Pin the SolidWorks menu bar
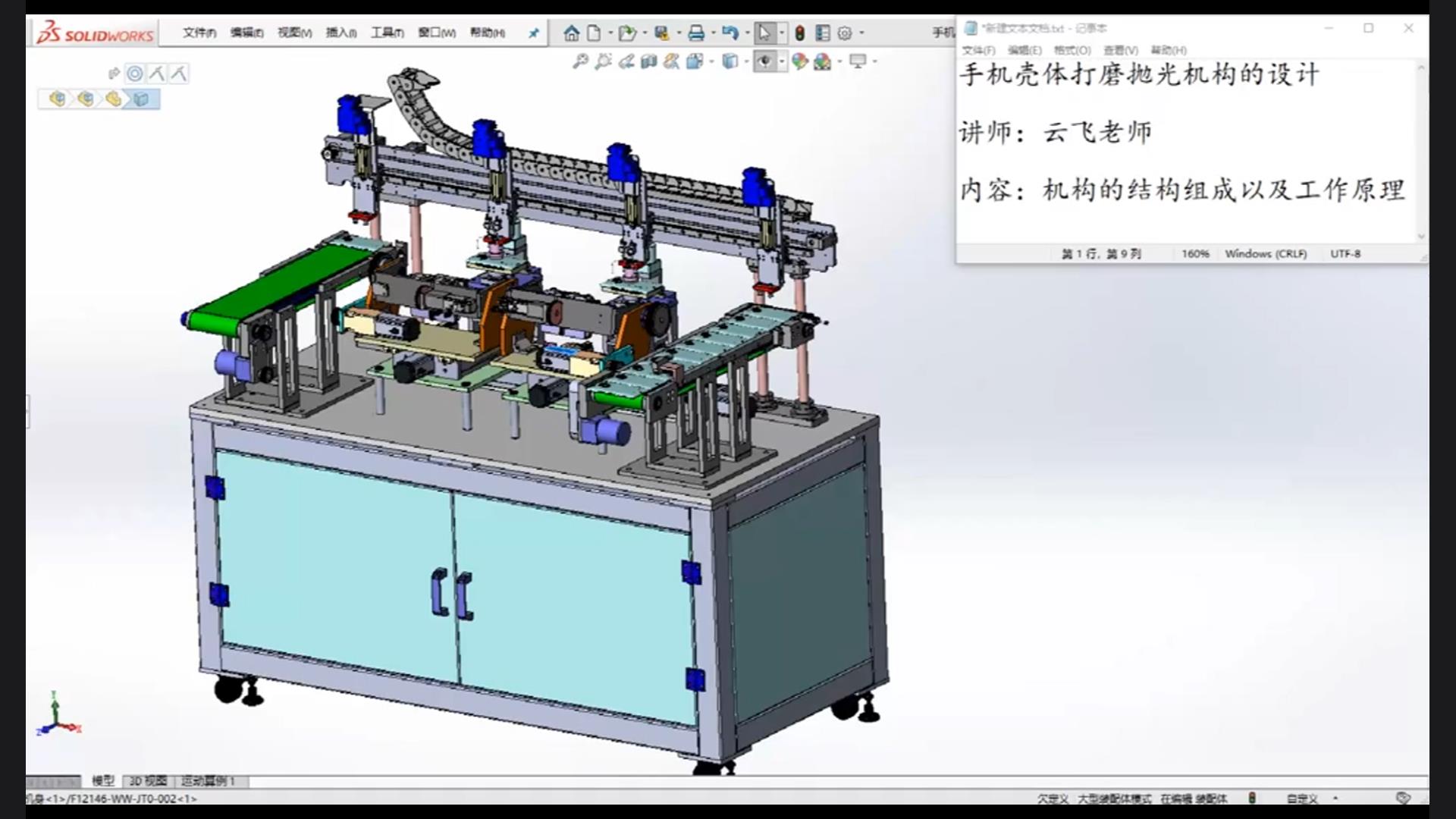 (534, 33)
